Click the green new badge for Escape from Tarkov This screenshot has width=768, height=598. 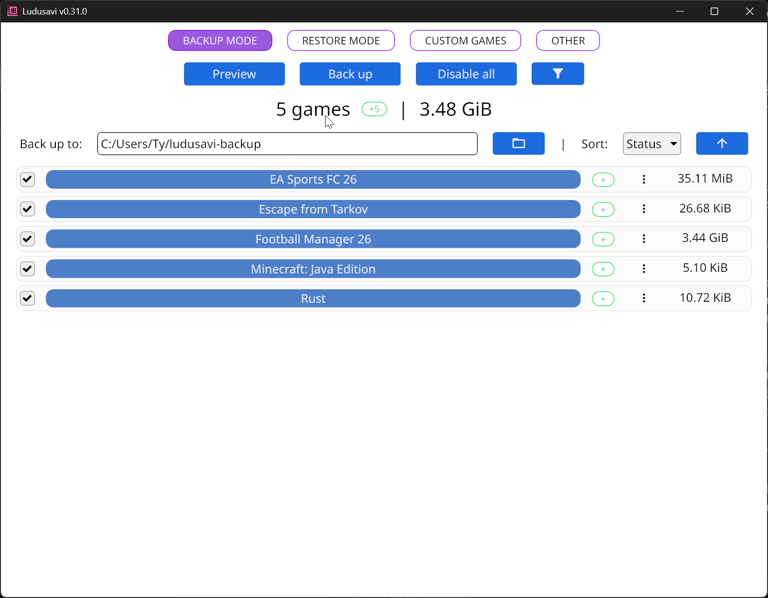pos(603,210)
